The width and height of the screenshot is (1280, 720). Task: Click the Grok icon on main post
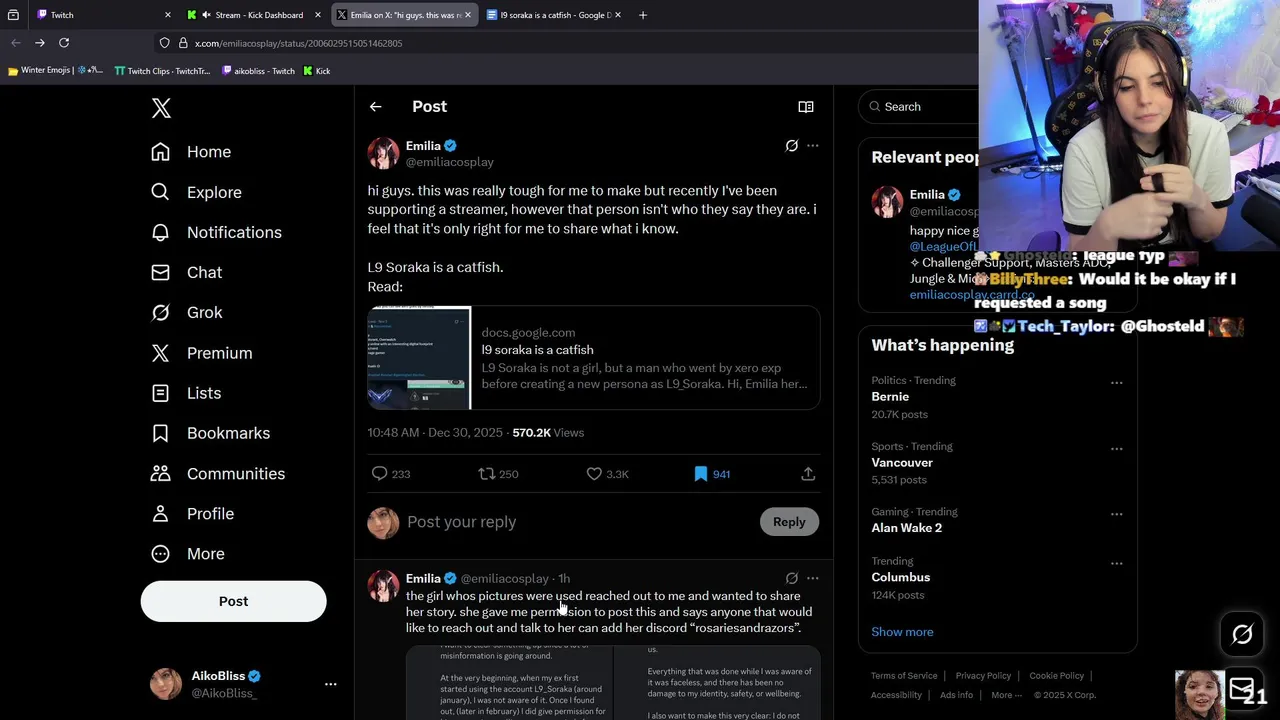[791, 146]
